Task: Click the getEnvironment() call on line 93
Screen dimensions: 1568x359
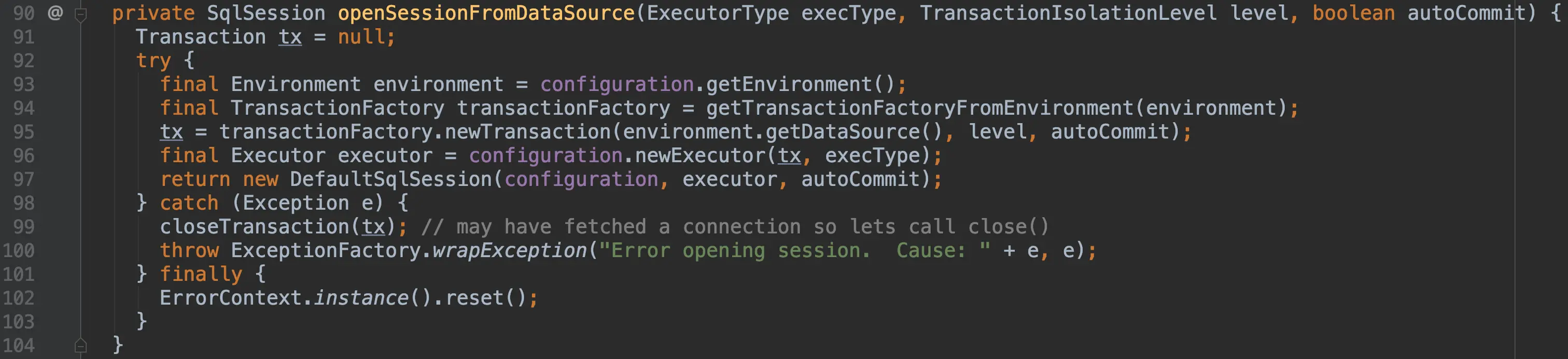Action: click(799, 84)
